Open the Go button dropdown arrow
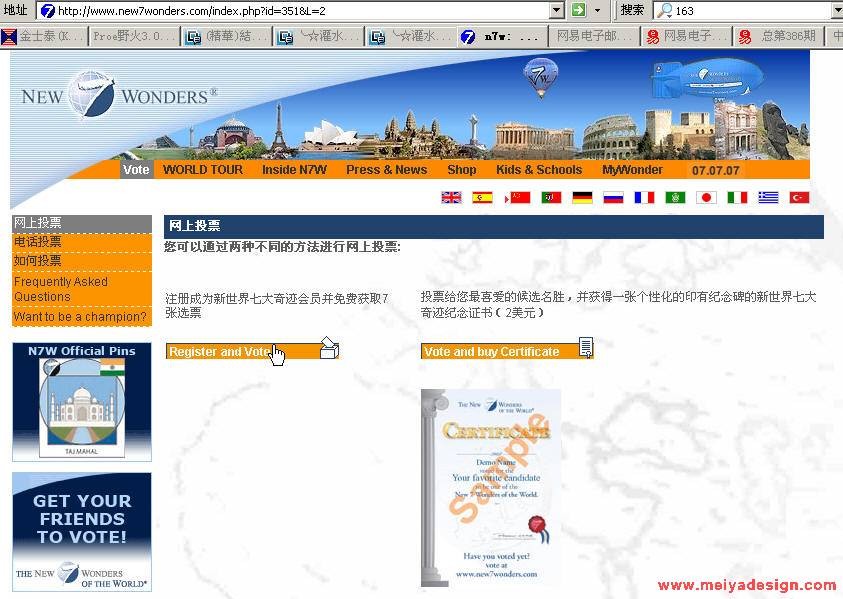The image size is (843, 599). tap(597, 10)
